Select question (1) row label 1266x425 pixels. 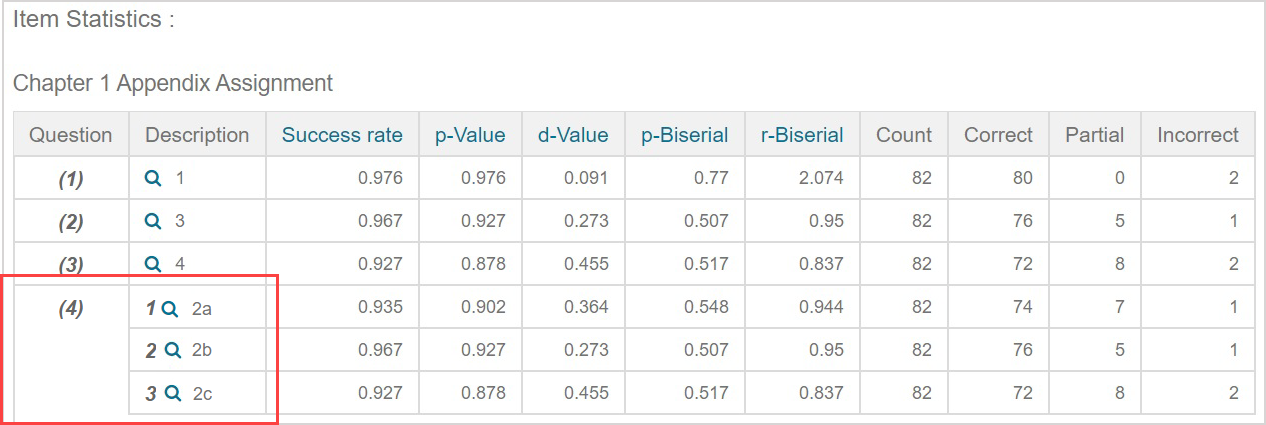point(70,179)
